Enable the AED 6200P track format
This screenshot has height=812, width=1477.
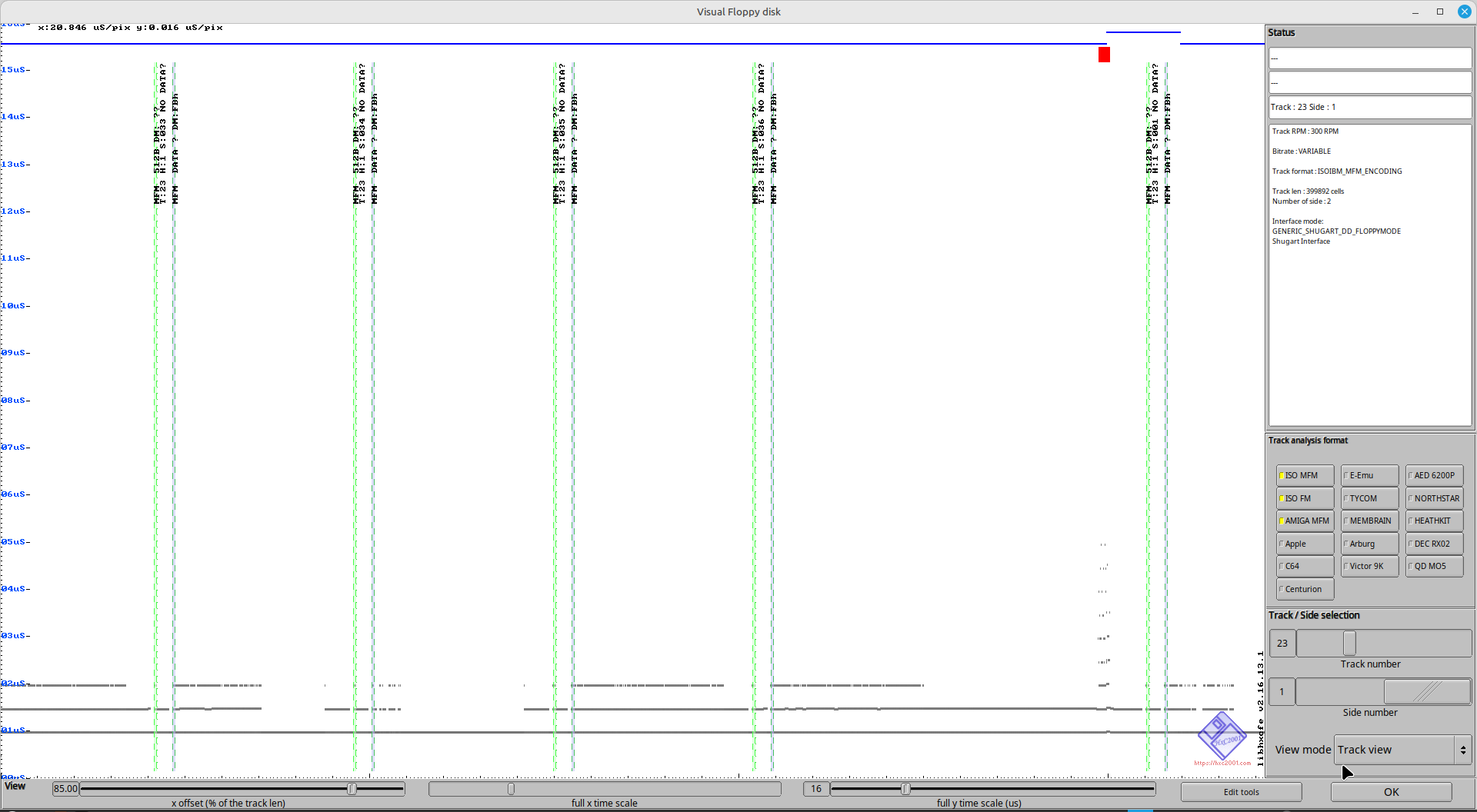[x=1434, y=475]
